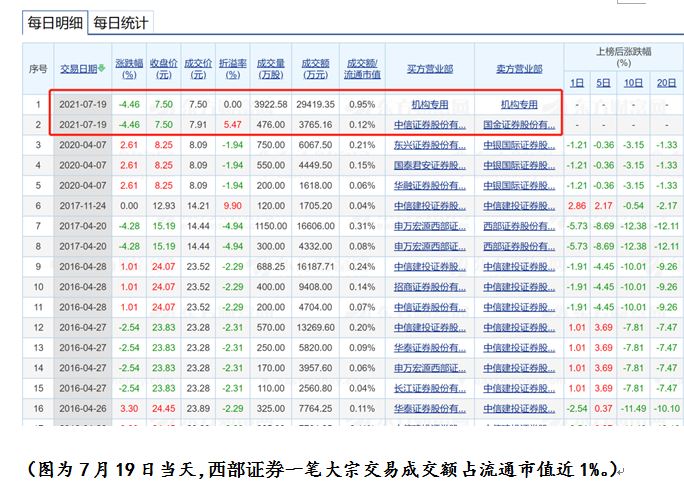Sort by 收盘价(元) column header
684x482 pixels.
point(164,69)
